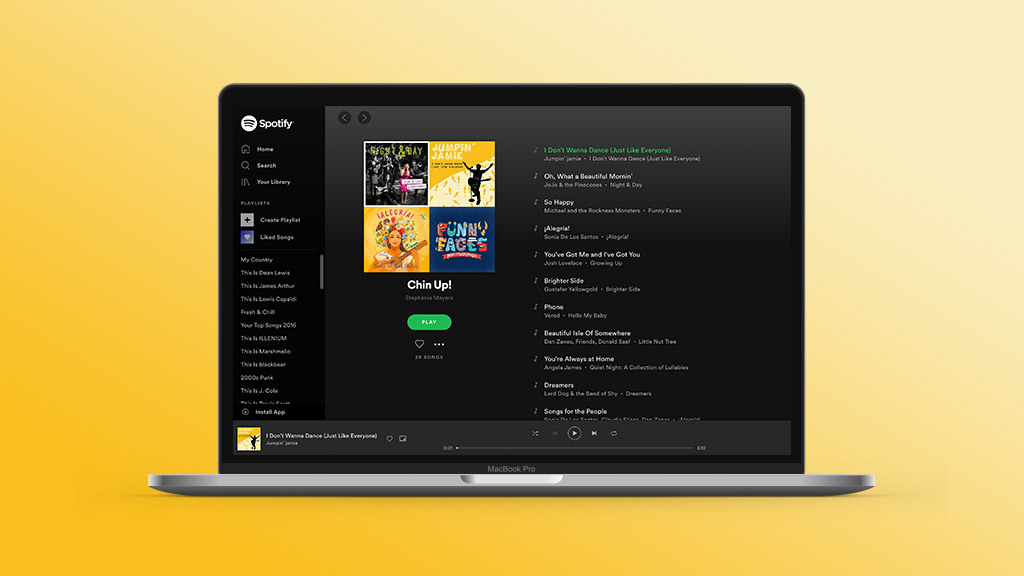Toggle repeat in the player bar
Viewport: 1024px width, 576px height.
(614, 433)
